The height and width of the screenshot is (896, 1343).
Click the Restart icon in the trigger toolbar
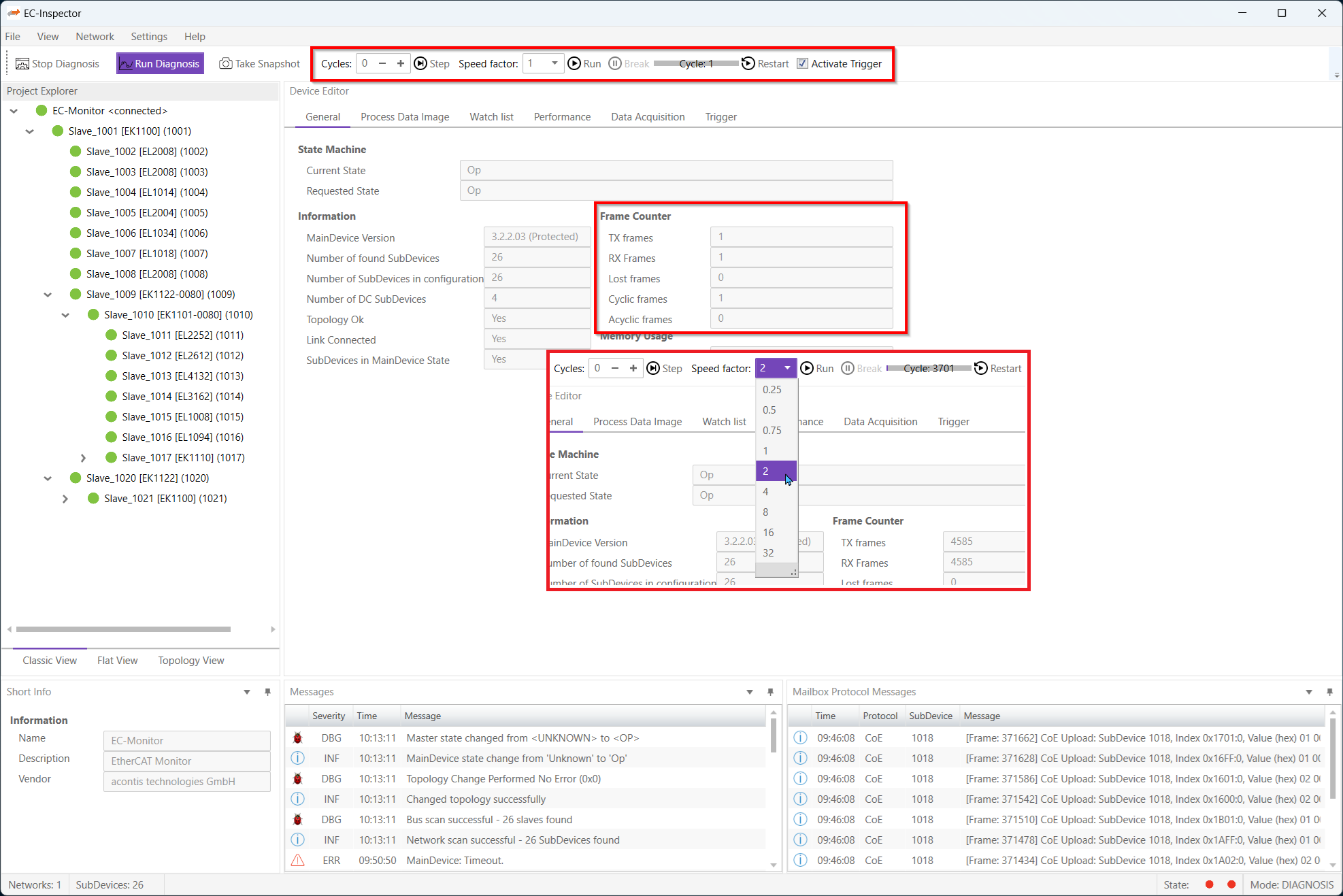[748, 63]
